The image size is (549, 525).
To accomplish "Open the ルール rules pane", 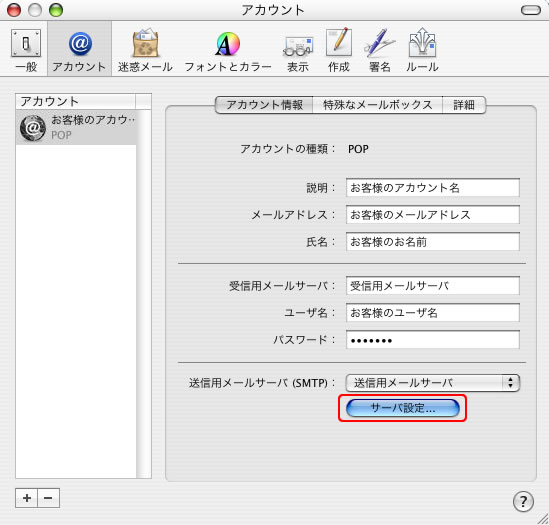I will tap(422, 50).
